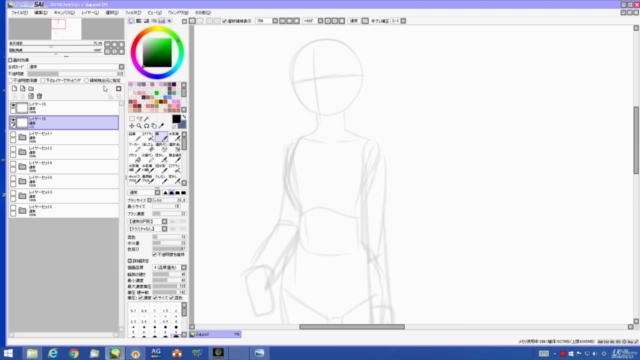Adjust the brush density slider
This screenshot has height=360, width=640.
[169, 213]
